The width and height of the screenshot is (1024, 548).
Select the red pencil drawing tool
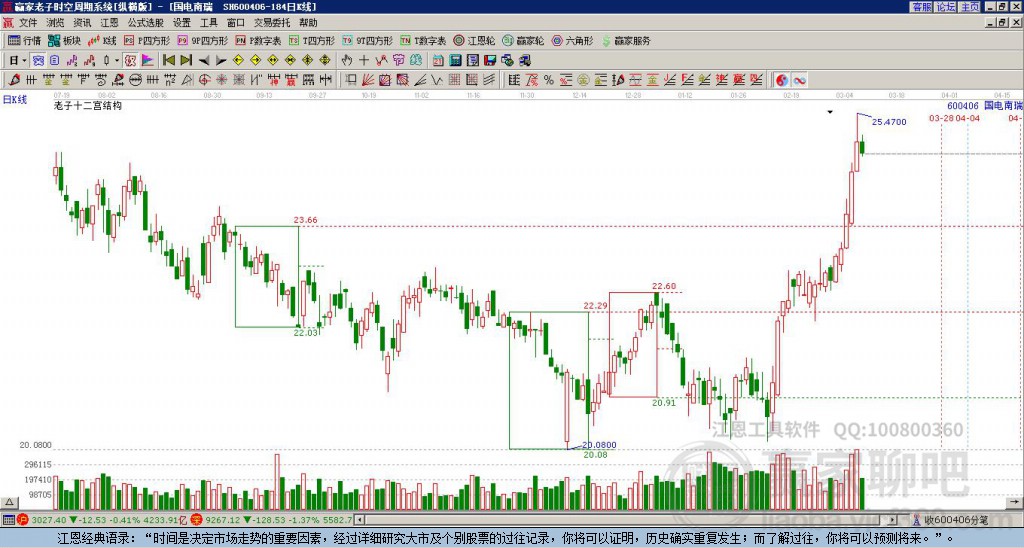(14, 80)
